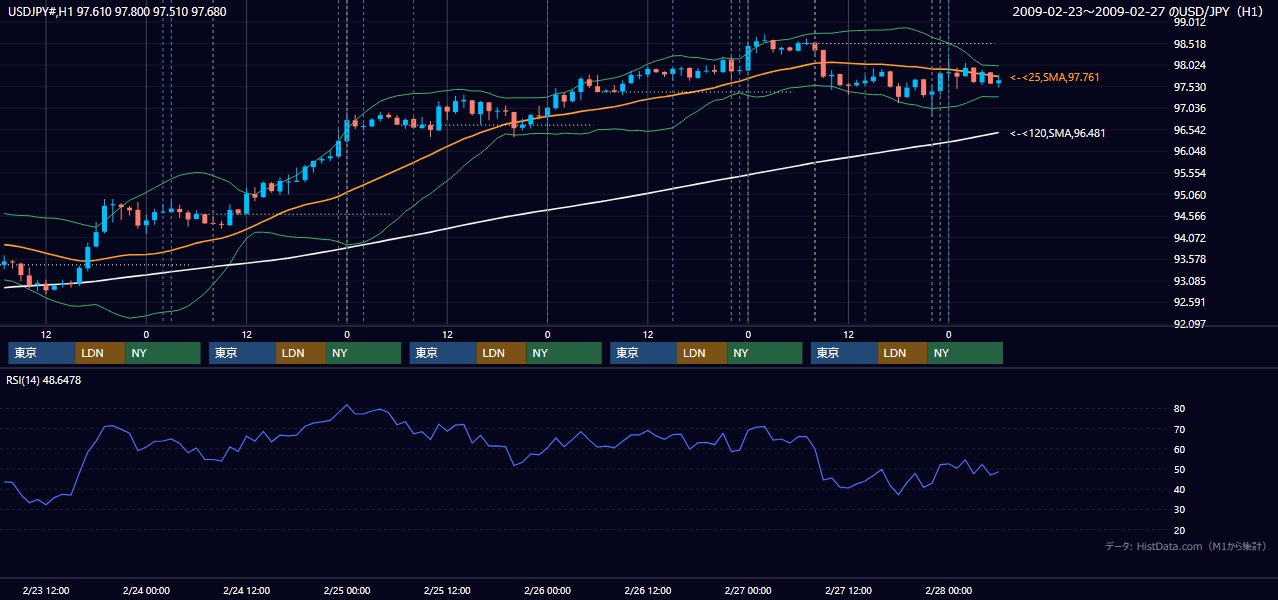1278x600 pixels.
Task: Select the 92.097 price axis value
Action: (x=1190, y=324)
